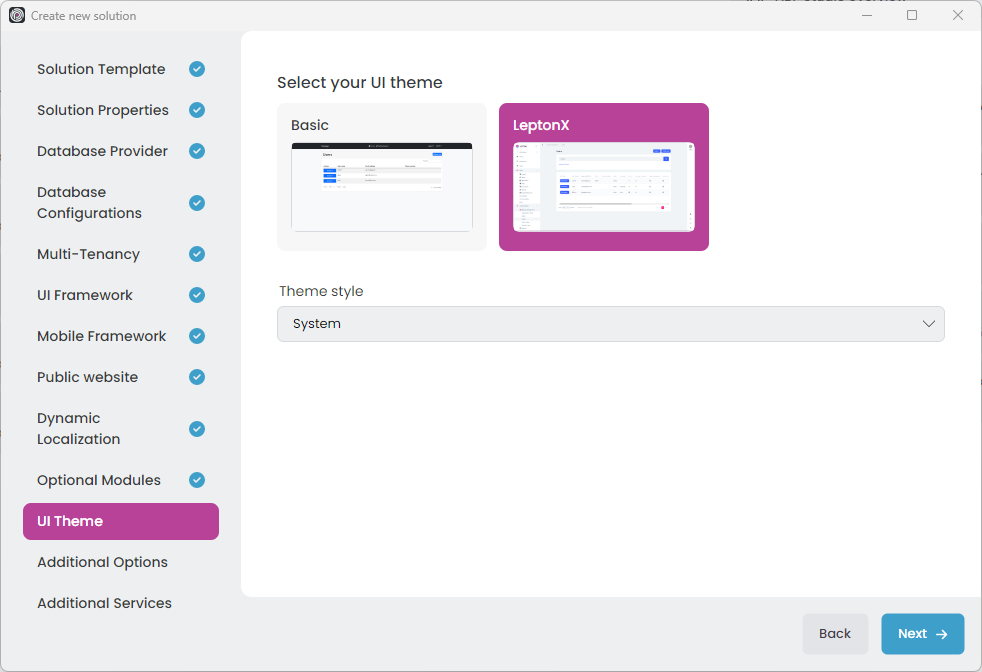Image resolution: width=982 pixels, height=672 pixels.
Task: Click checkmark icon next to Multi-Tenancy
Action: pos(197,254)
